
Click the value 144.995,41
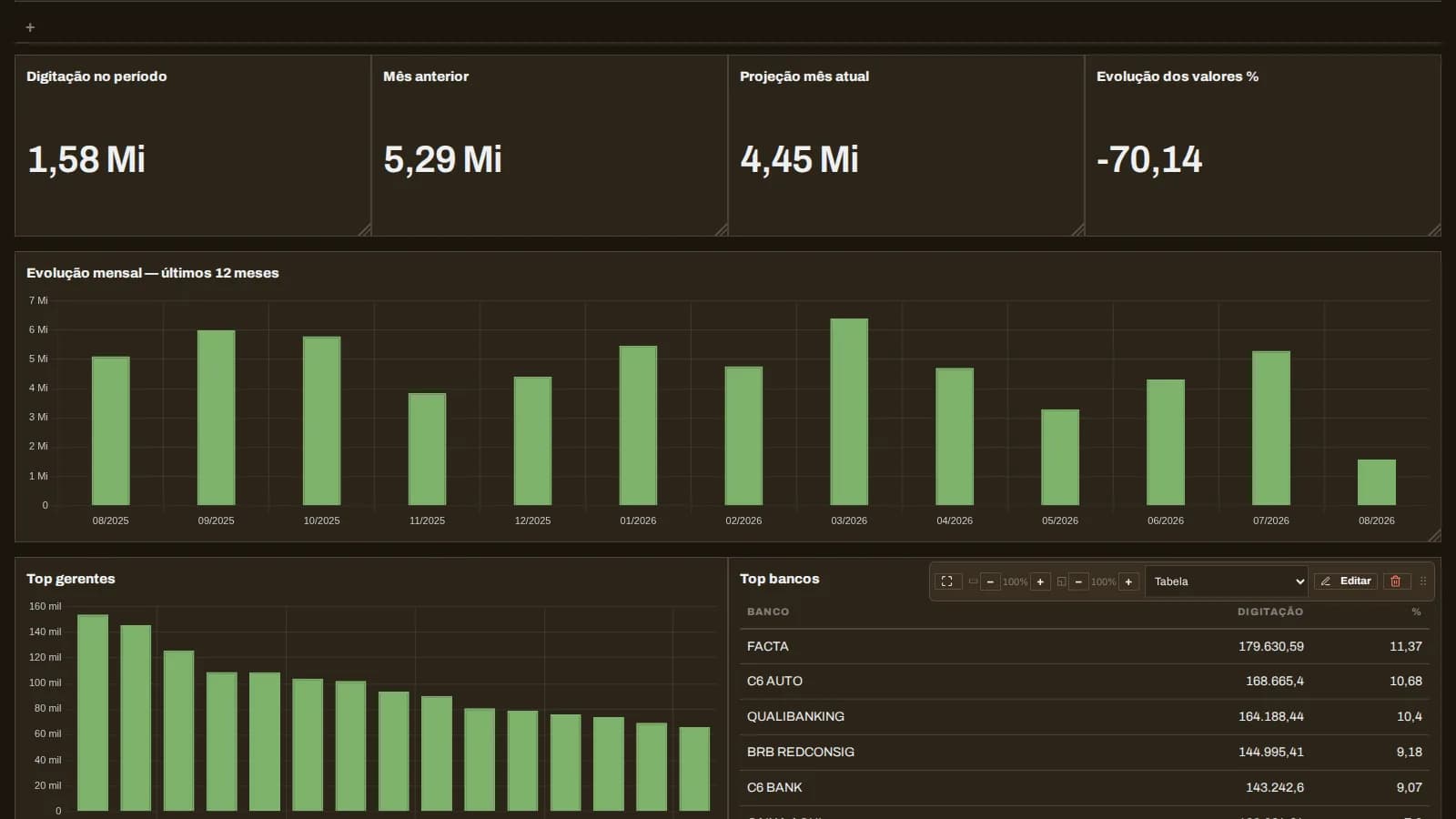(1271, 752)
